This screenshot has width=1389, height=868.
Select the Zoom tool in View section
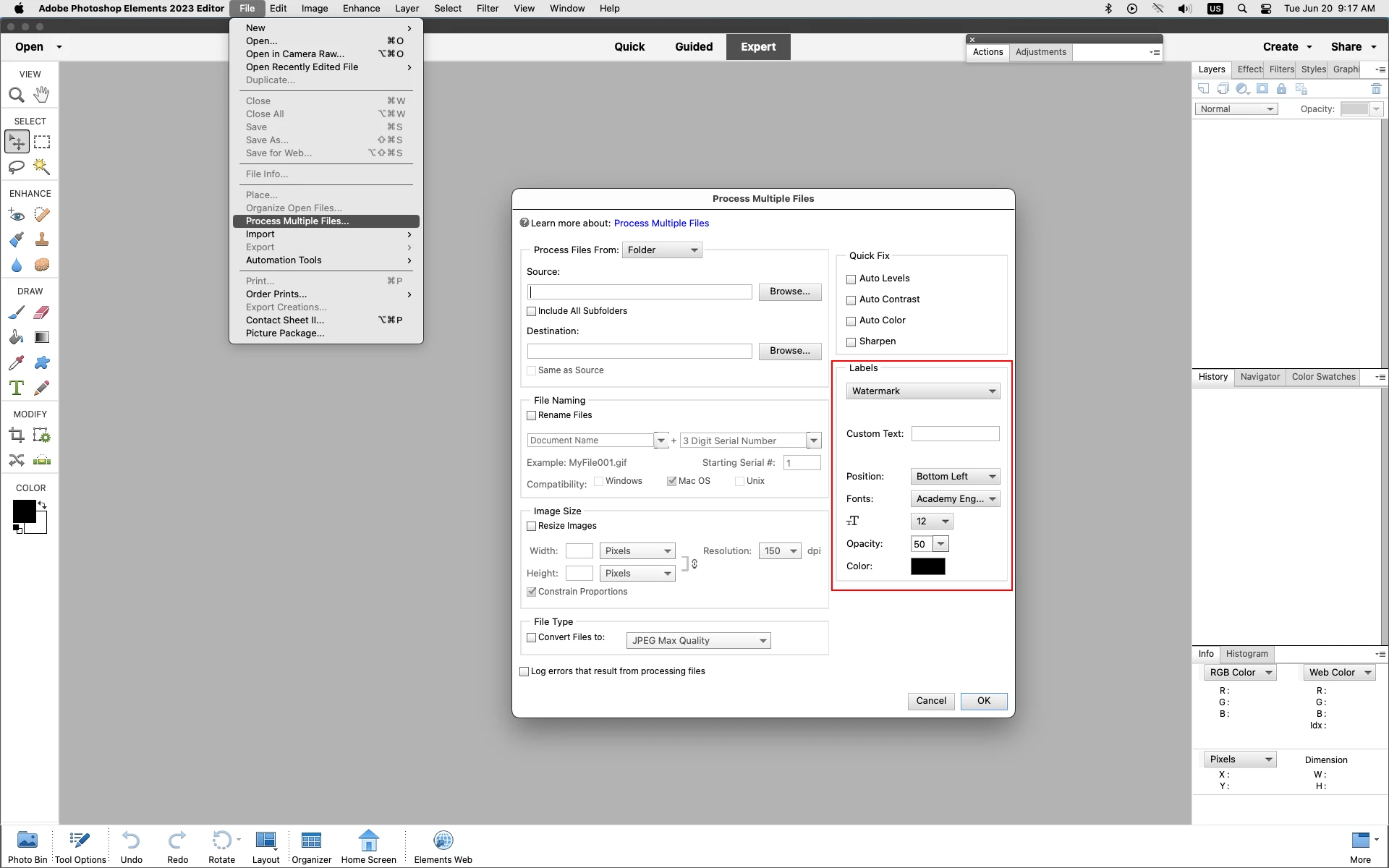[x=17, y=95]
